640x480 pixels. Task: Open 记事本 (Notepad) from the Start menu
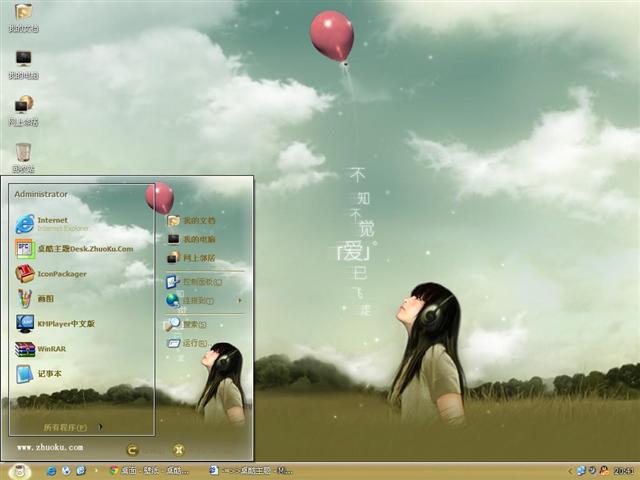tap(38, 374)
